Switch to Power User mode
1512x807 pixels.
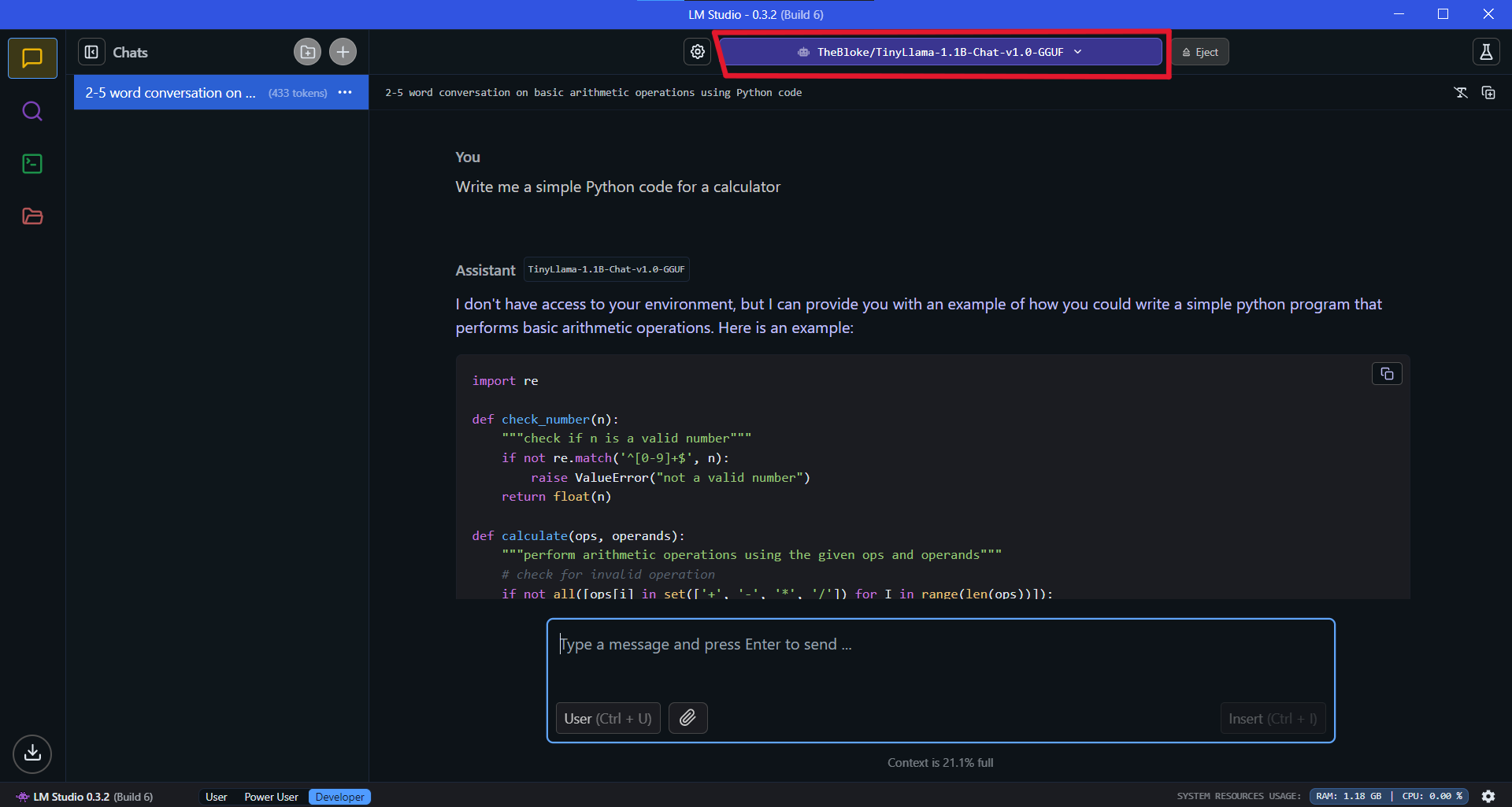tap(271, 797)
